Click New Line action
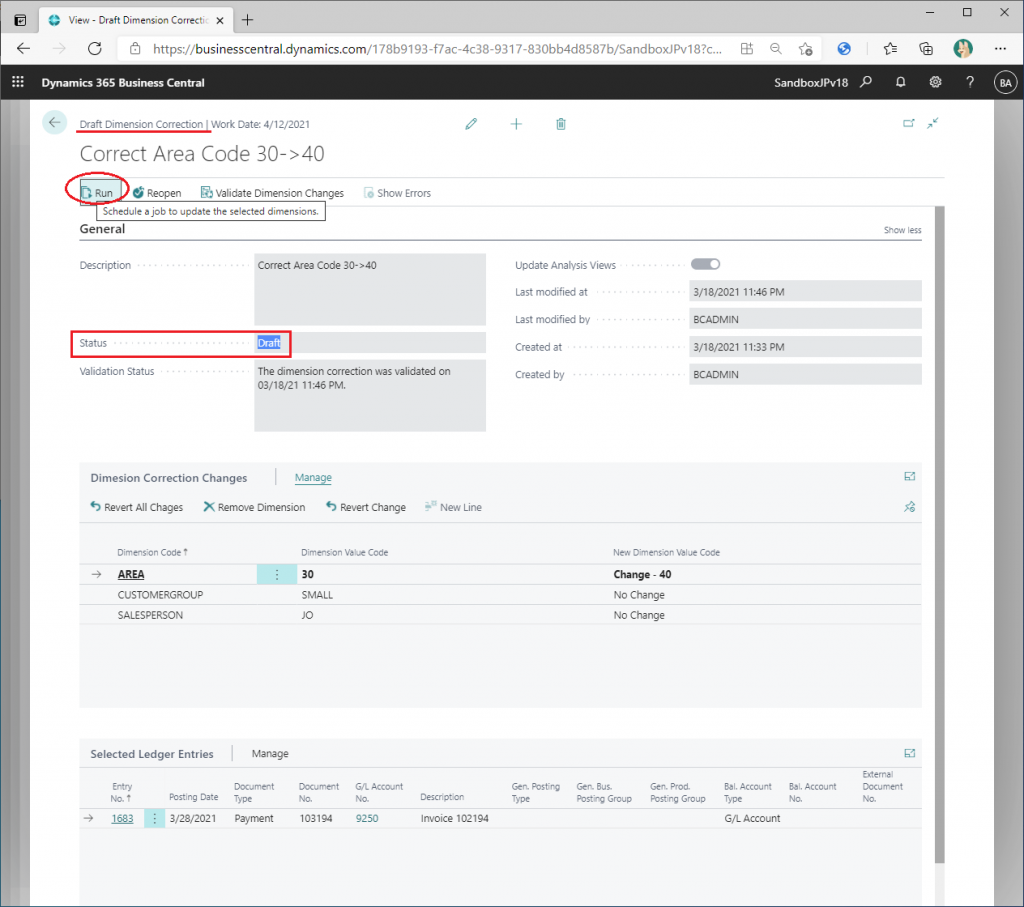Screen dimensions: 1024x907 (x=453, y=507)
